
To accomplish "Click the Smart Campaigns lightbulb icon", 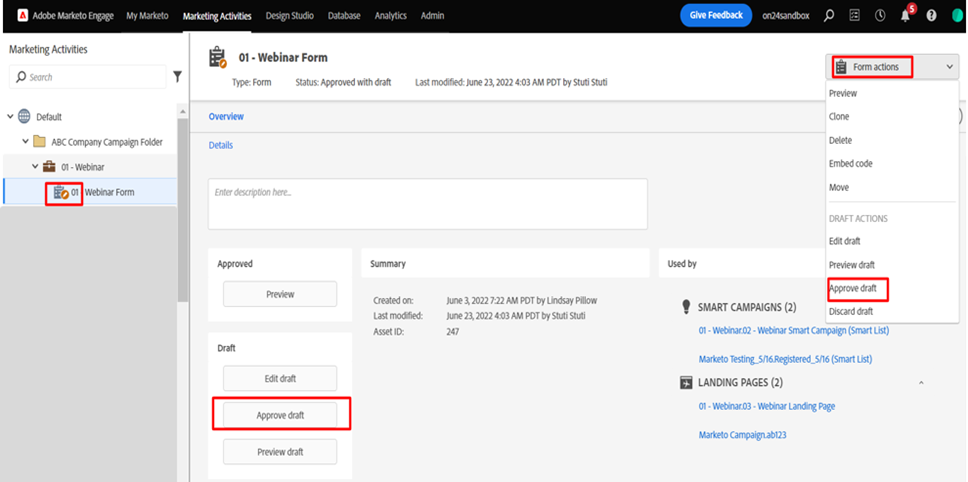I will point(685,307).
